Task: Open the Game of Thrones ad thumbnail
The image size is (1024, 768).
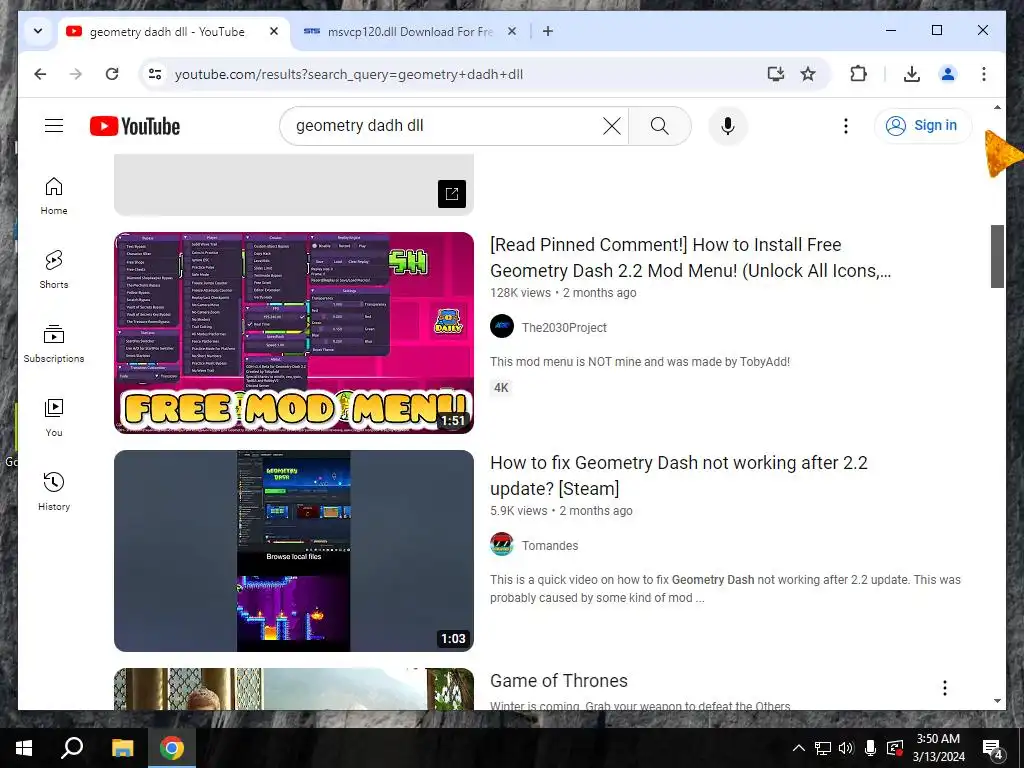Action: 294,689
